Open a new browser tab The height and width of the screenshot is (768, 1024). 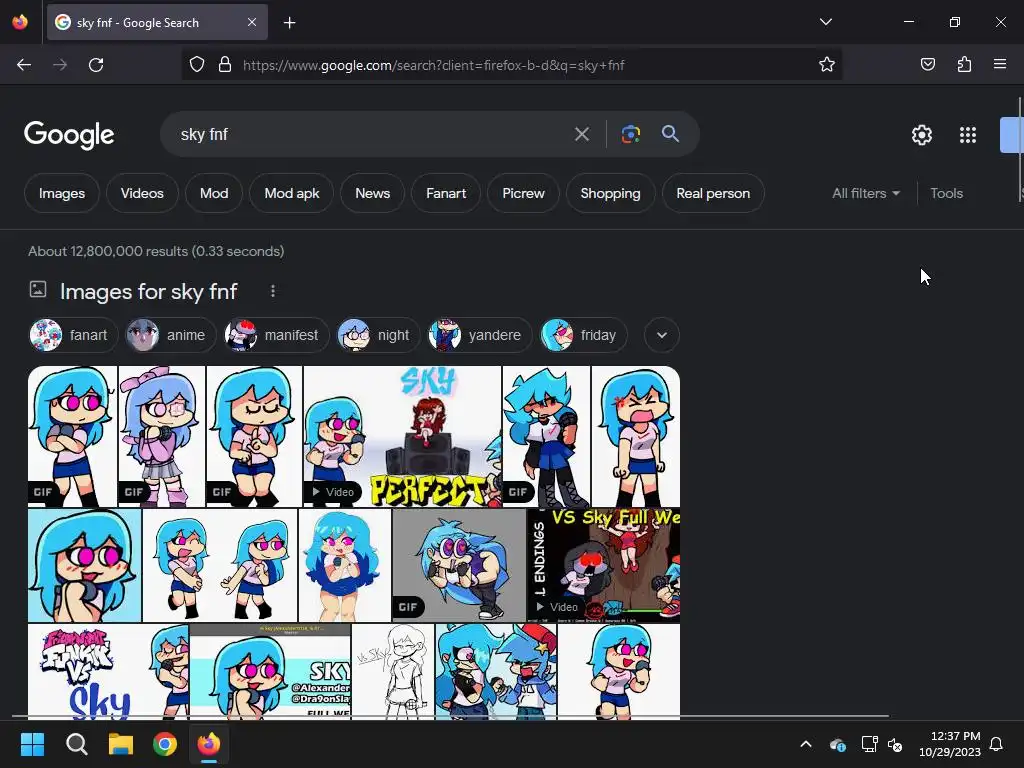point(289,23)
